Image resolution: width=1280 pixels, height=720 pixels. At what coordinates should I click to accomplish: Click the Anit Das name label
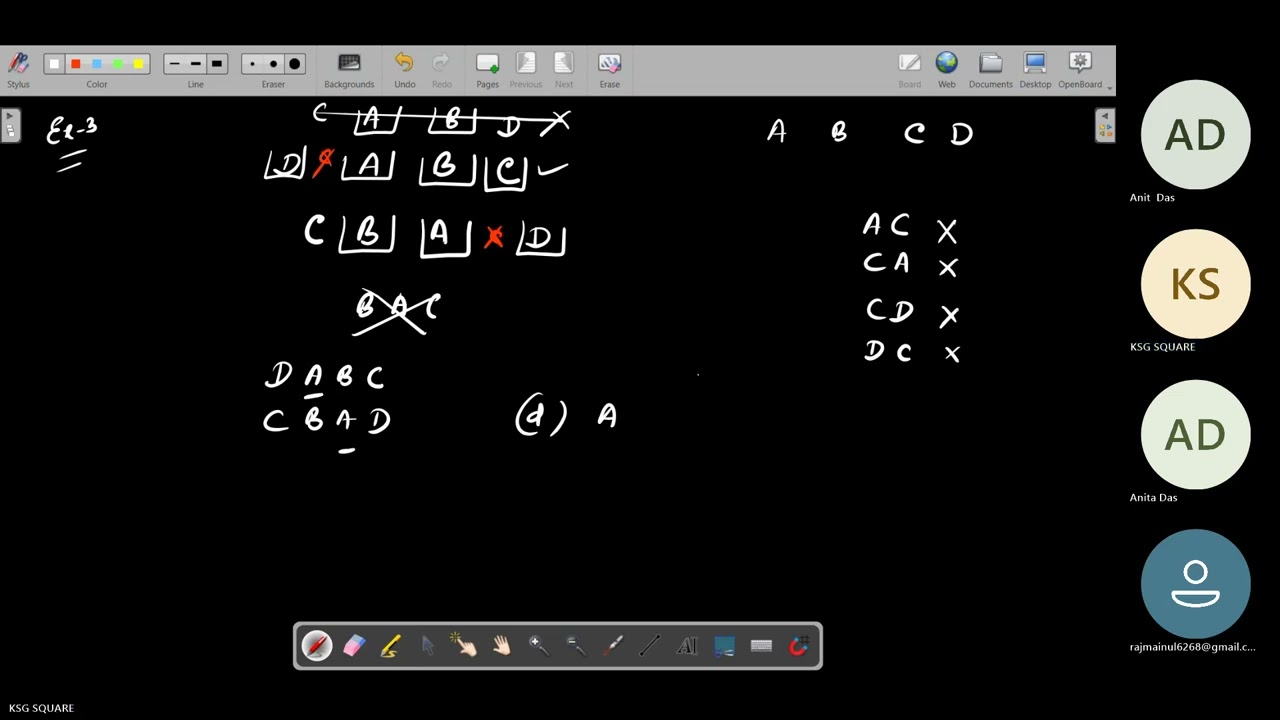click(x=1152, y=197)
